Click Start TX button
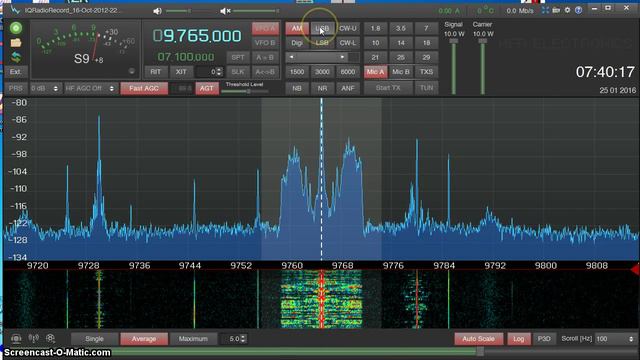This screenshot has width=640, height=360. click(388, 88)
